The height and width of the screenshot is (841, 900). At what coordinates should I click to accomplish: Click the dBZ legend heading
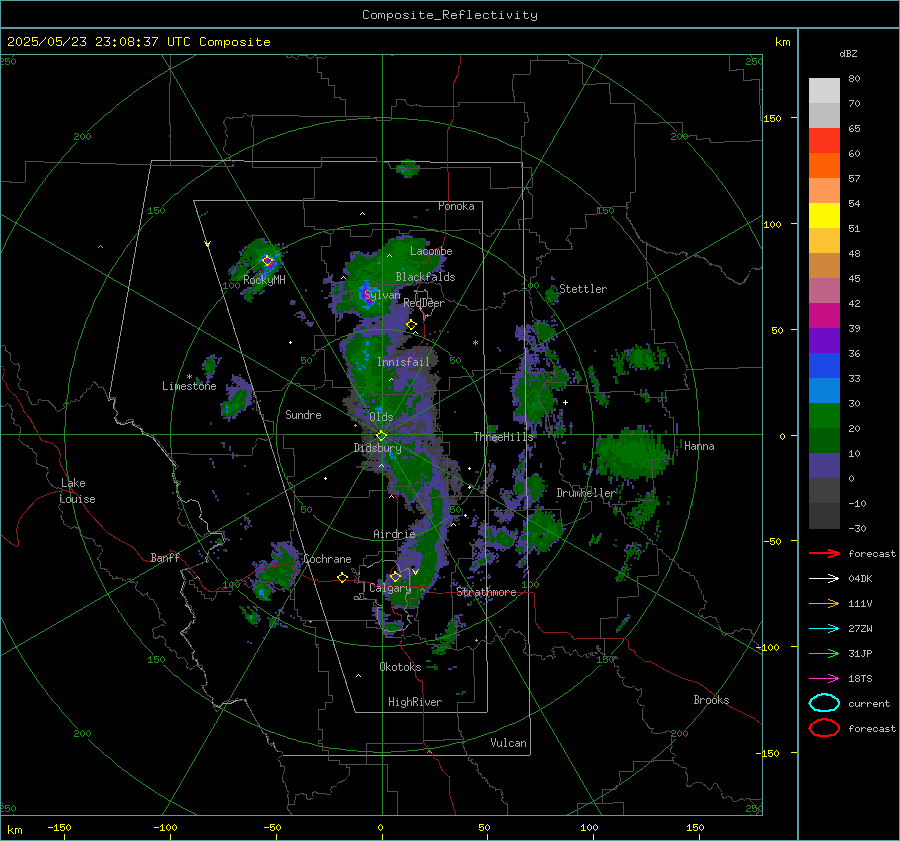[848, 53]
